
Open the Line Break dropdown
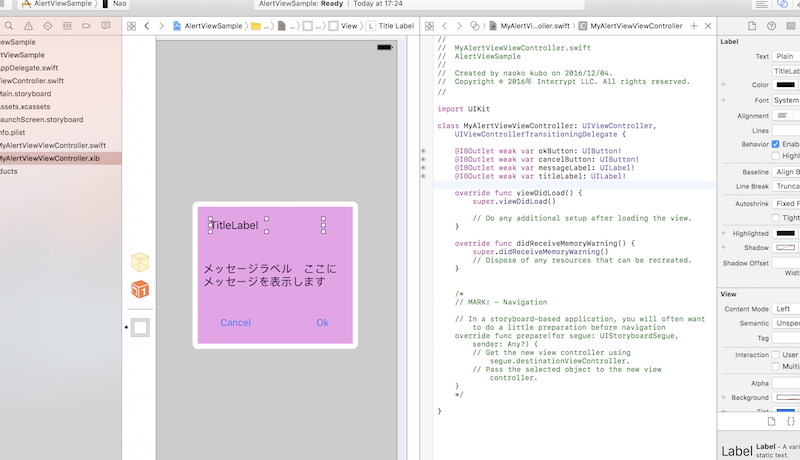786,186
